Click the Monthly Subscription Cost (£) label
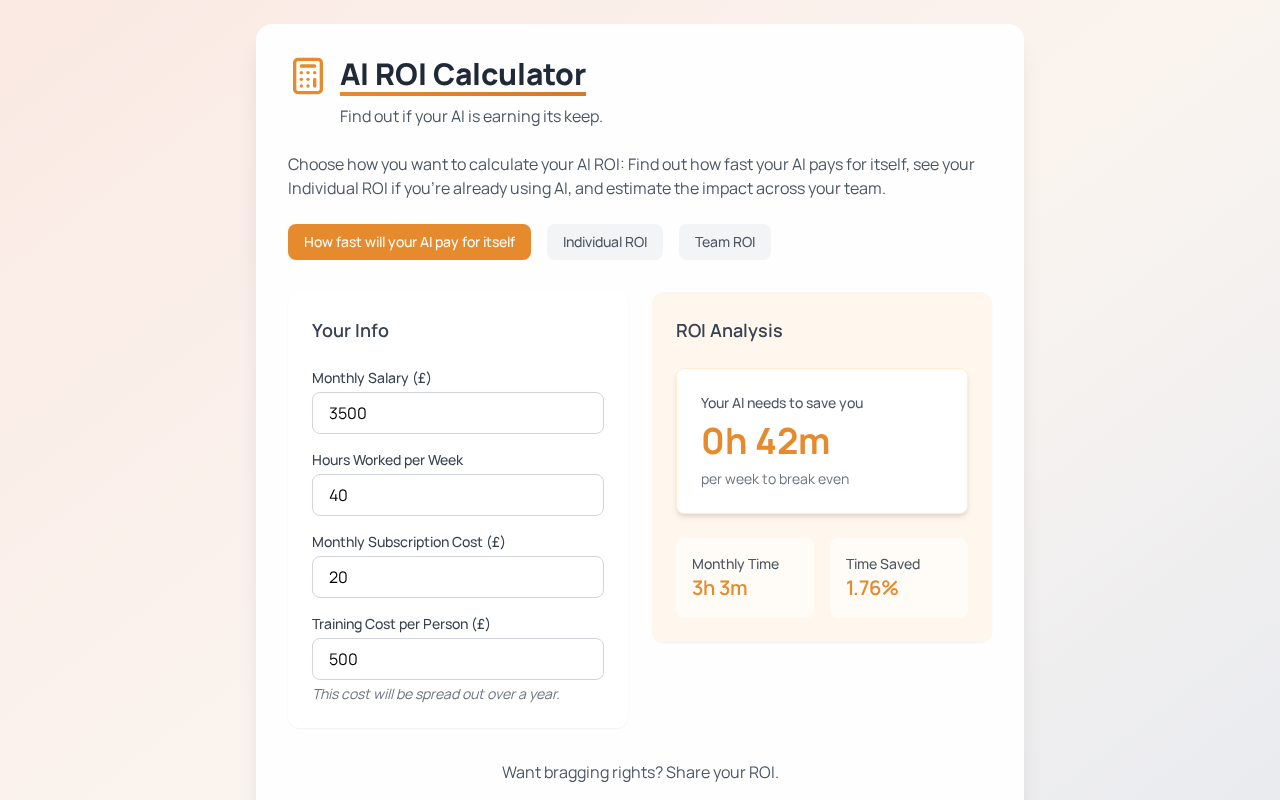The height and width of the screenshot is (800, 1280). 408,542
